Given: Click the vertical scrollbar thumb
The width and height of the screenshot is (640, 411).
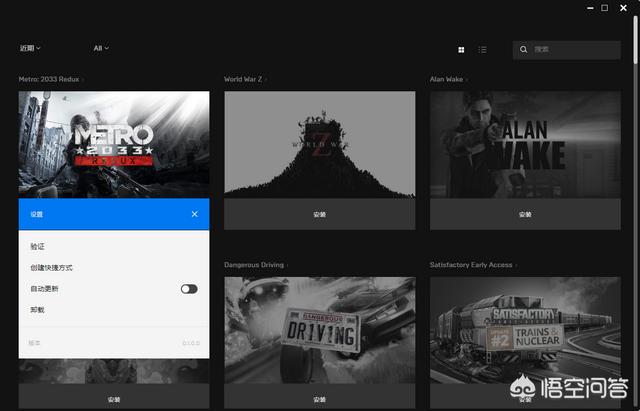Looking at the screenshot, I should (636, 40).
